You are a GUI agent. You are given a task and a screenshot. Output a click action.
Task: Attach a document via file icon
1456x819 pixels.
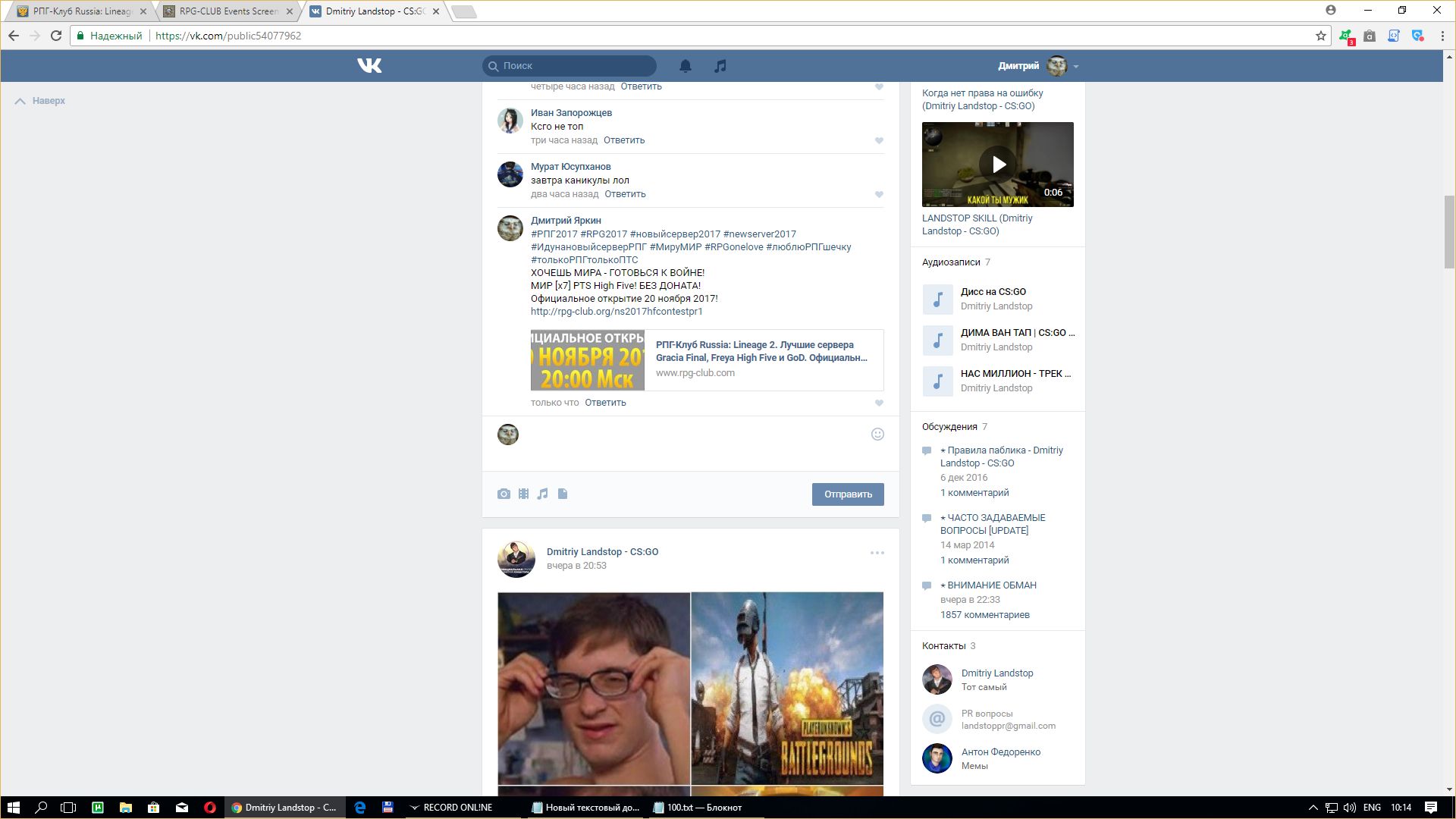click(563, 494)
